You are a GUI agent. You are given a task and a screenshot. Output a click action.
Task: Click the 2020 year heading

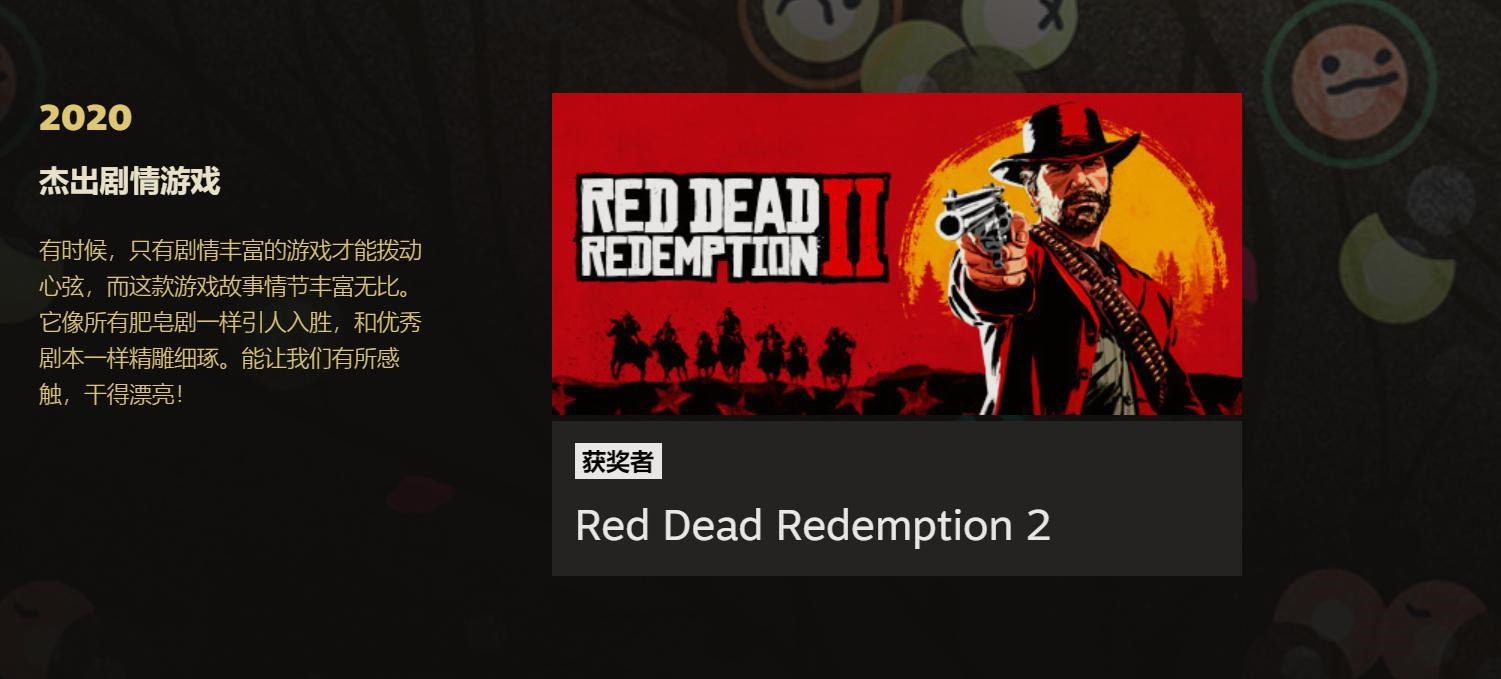[x=85, y=118]
